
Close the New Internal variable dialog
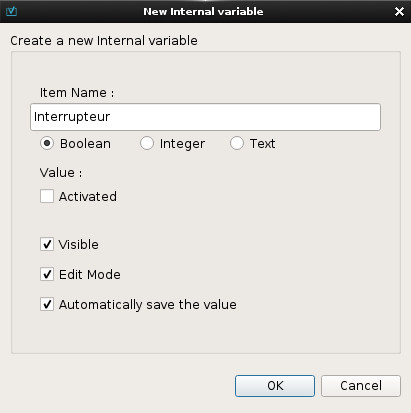coord(399,12)
